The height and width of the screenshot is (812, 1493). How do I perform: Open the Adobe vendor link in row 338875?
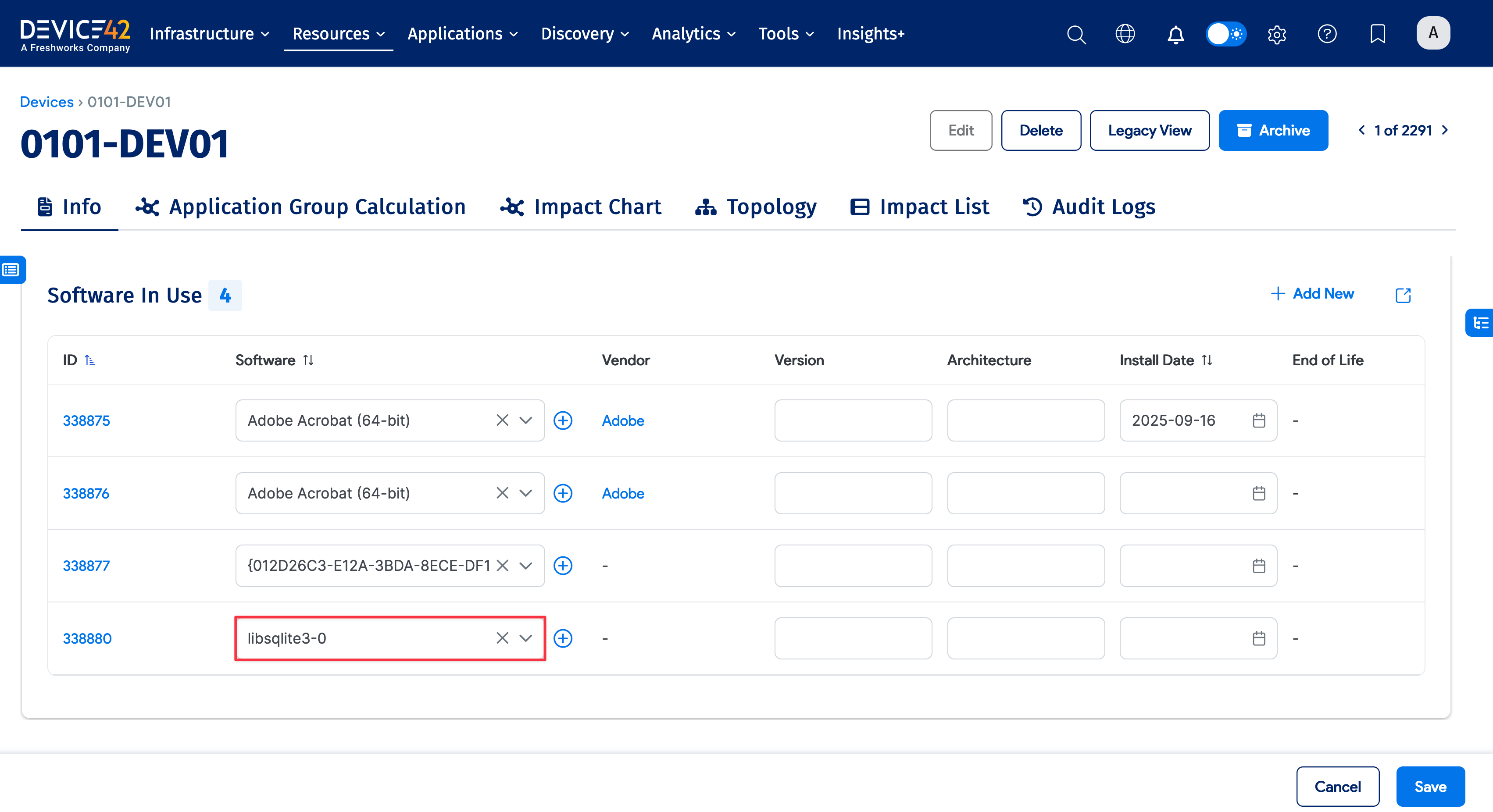tap(622, 420)
